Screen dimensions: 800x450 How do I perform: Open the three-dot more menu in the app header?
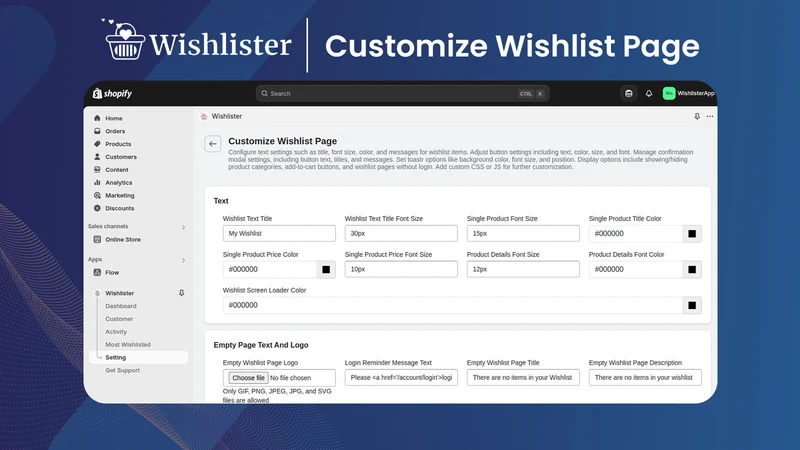pos(710,116)
